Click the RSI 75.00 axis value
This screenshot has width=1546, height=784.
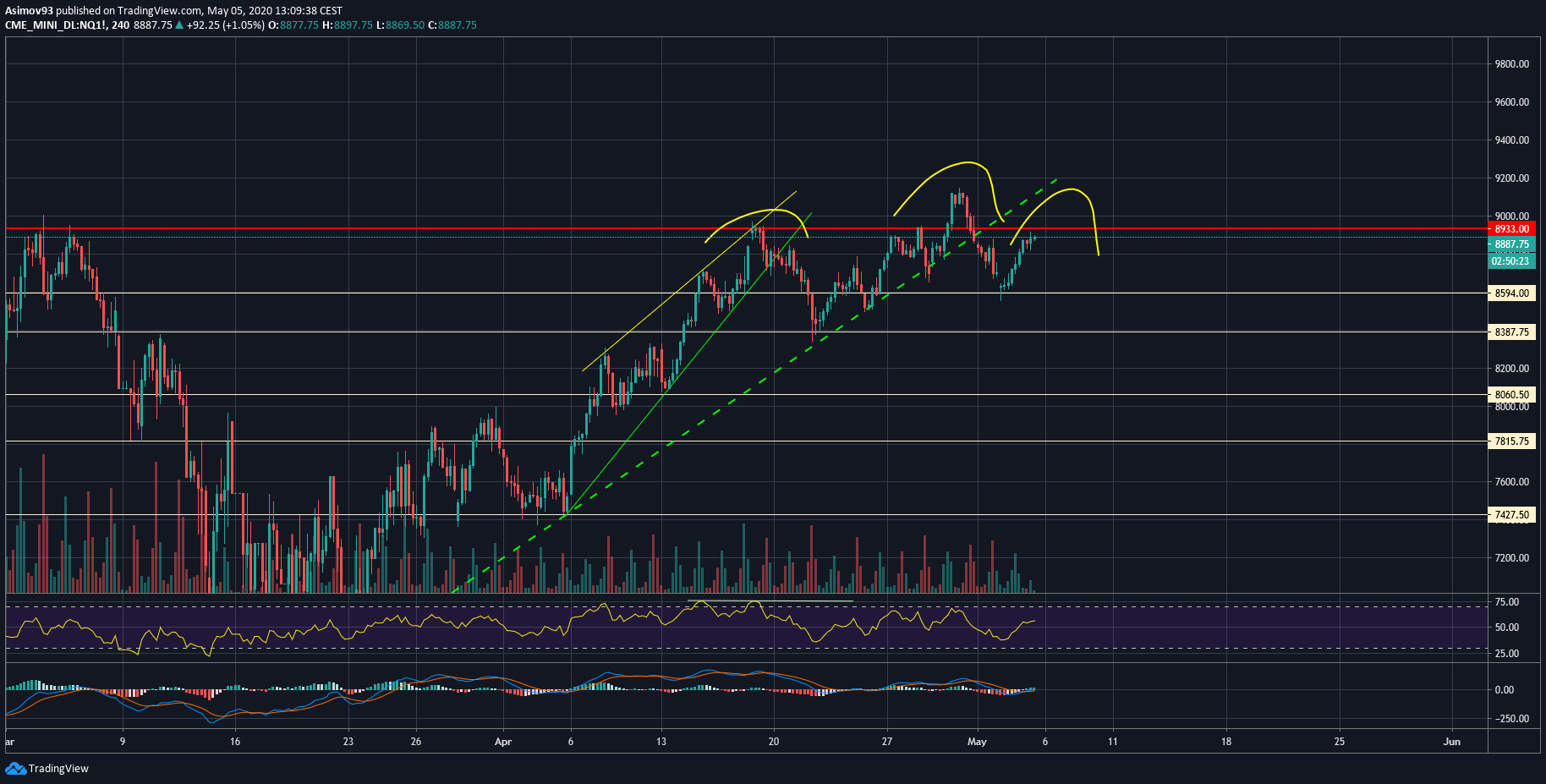[x=1507, y=602]
